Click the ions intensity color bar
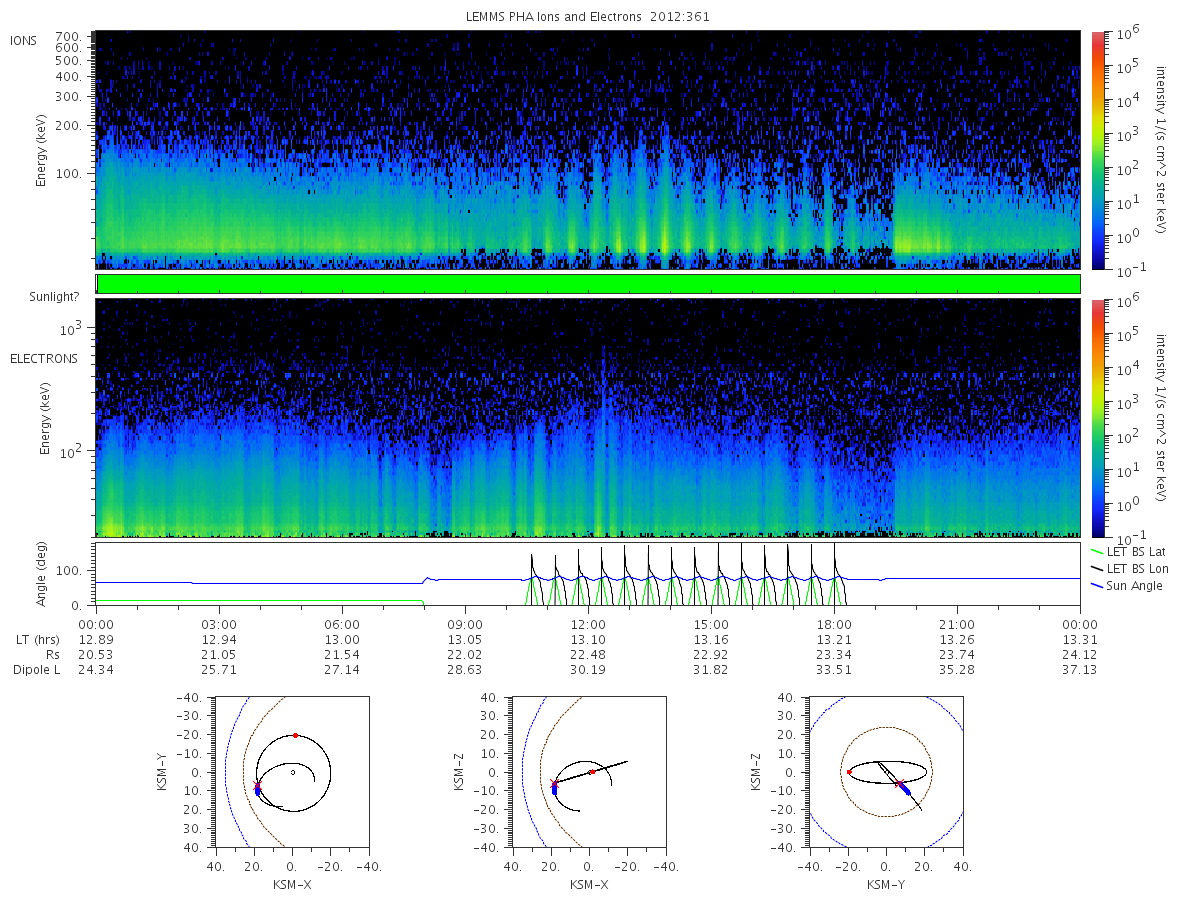The image size is (1200, 900). (x=1097, y=149)
